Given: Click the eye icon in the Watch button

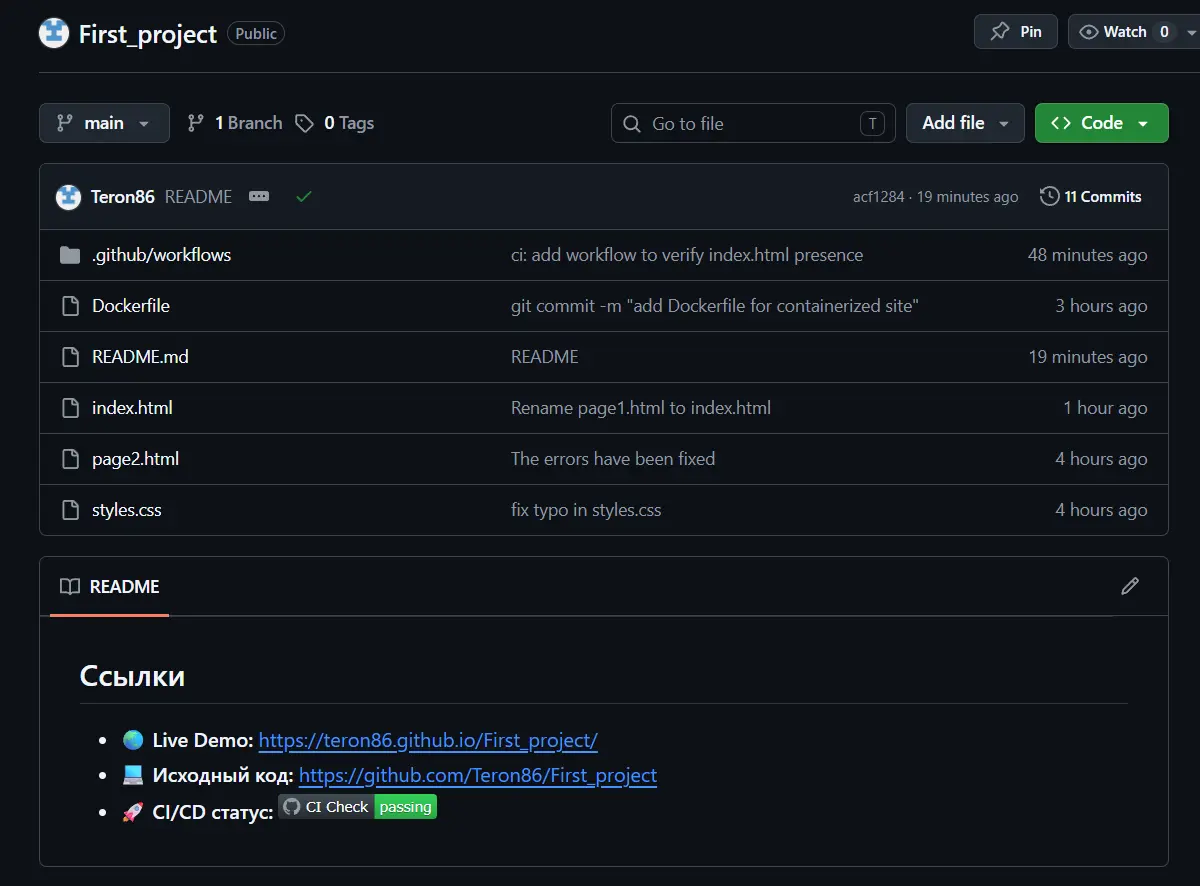Looking at the screenshot, I should click(1089, 32).
